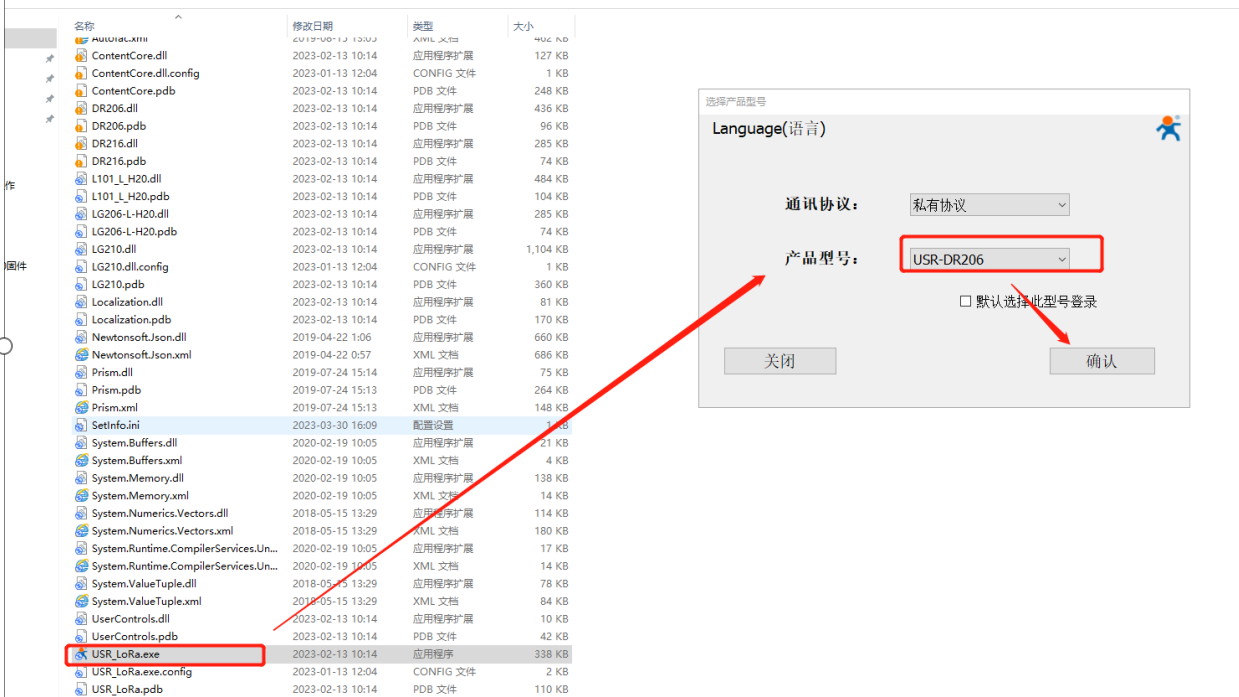Click the USR logo icon in dialog
The width and height of the screenshot is (1239, 697).
pos(1168,129)
